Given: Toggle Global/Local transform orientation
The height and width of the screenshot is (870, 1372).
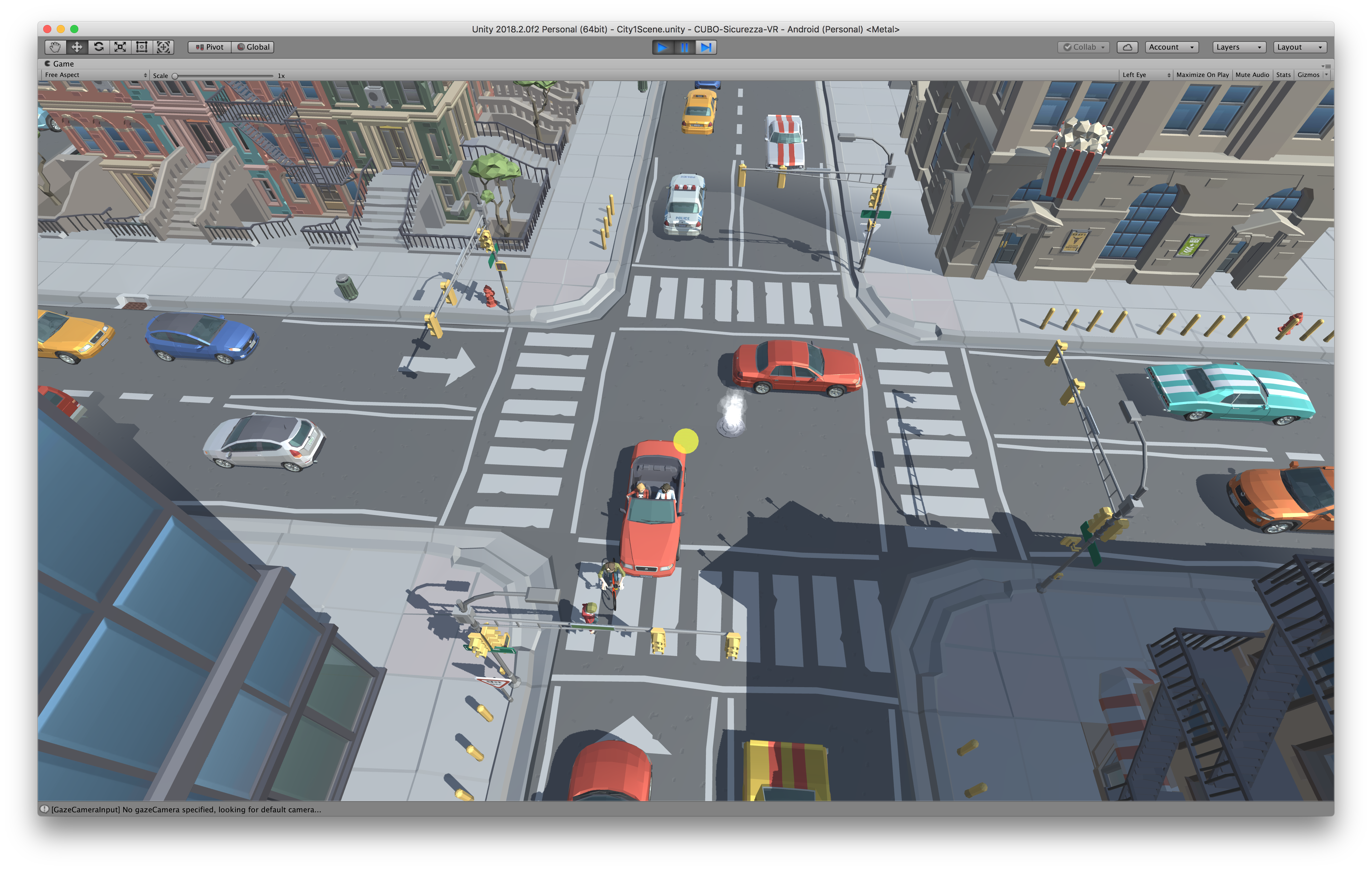Looking at the screenshot, I should pos(253,47).
